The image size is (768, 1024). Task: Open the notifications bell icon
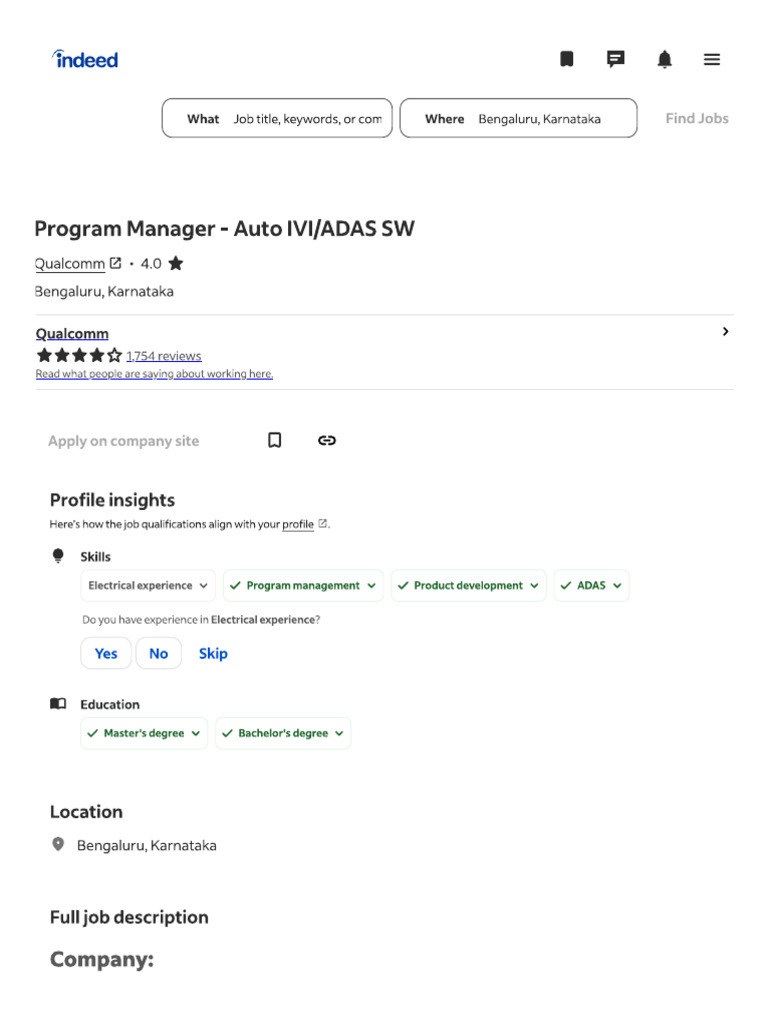(664, 59)
